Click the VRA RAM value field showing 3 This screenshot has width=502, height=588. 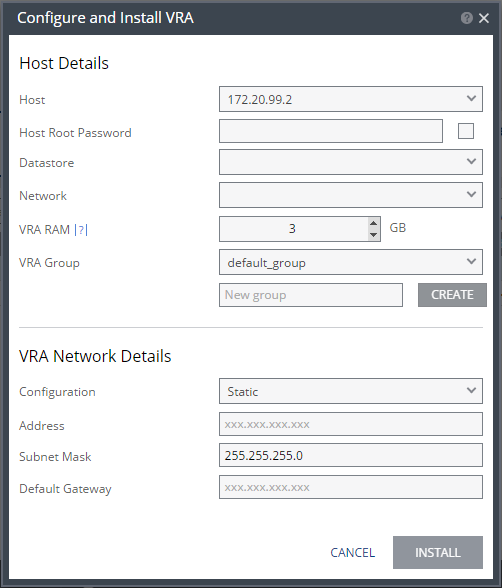pyautogui.click(x=294, y=229)
